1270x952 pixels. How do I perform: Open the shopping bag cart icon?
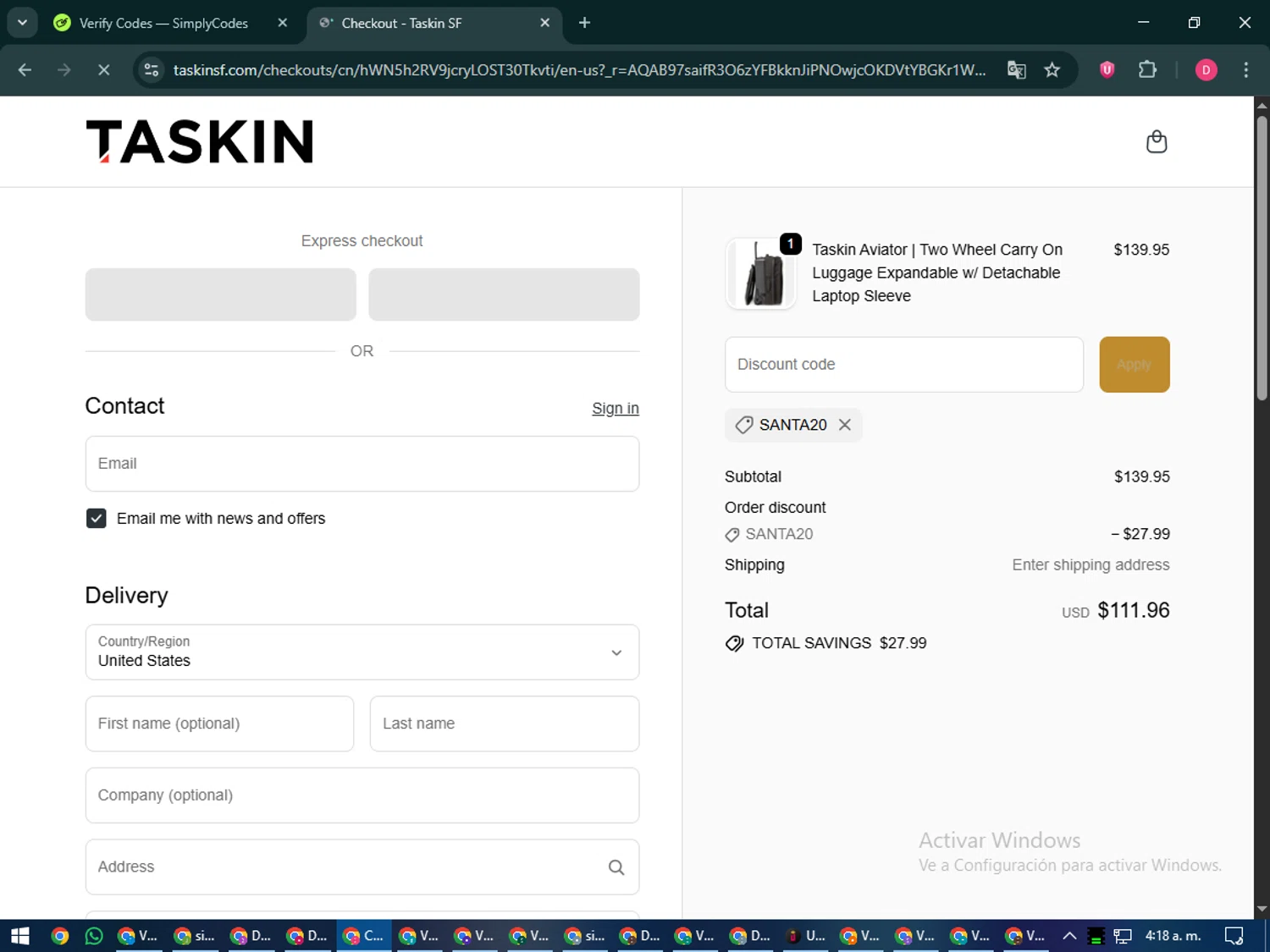(1157, 141)
